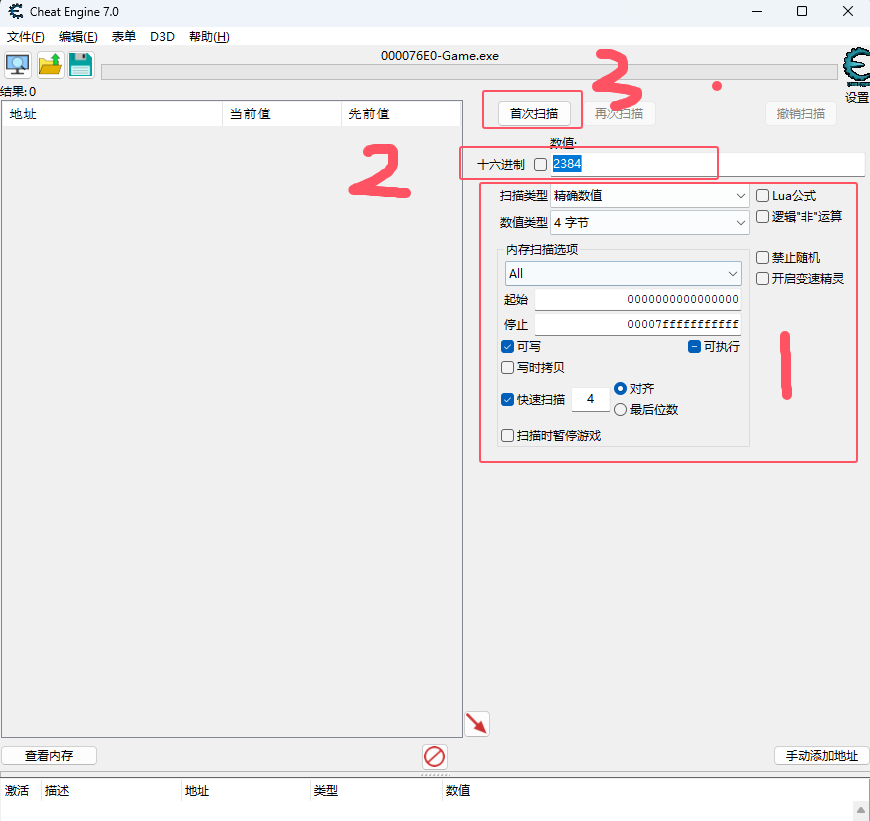This screenshot has height=821, width=870.
Task: Open Cheat Engine settings logo icon
Action: pos(857,68)
